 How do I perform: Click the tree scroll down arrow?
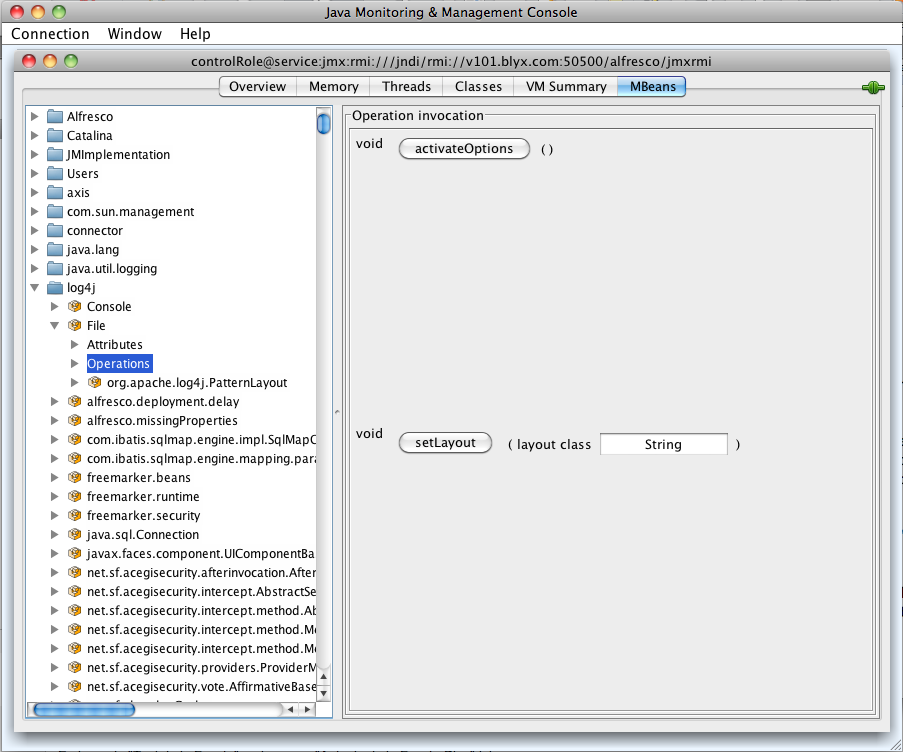tap(324, 693)
